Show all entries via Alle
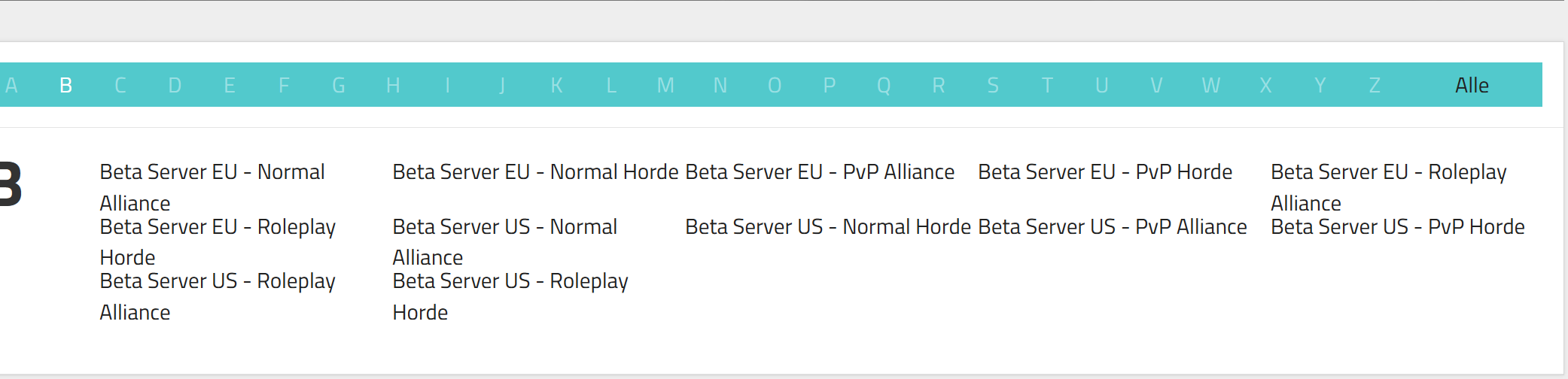 pos(1472,86)
